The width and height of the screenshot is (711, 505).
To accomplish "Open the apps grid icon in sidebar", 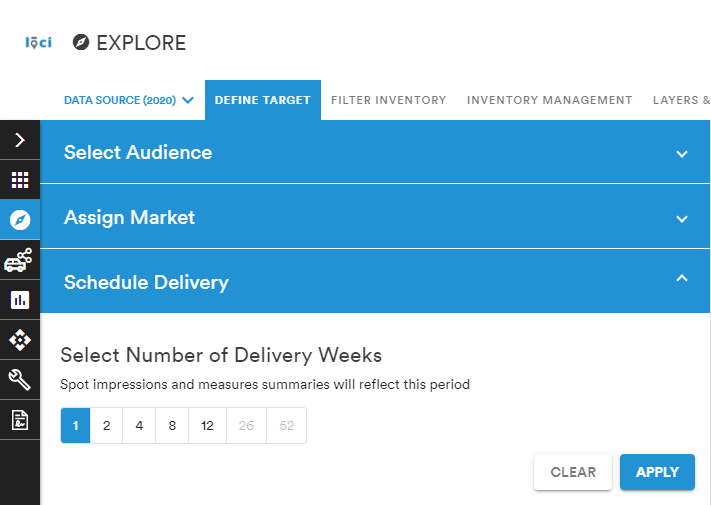I will click(x=20, y=180).
